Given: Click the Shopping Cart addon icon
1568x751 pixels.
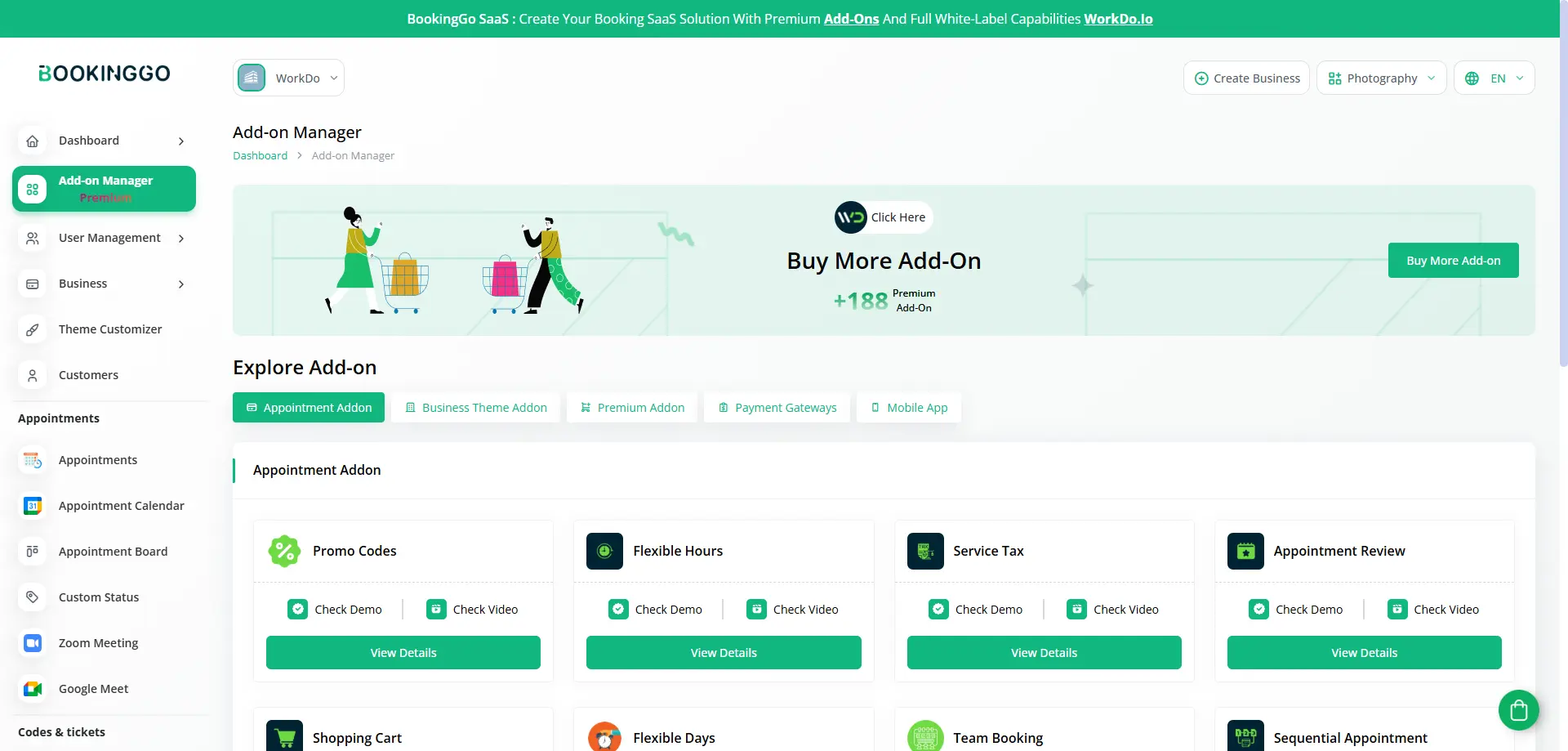Looking at the screenshot, I should [x=284, y=737].
